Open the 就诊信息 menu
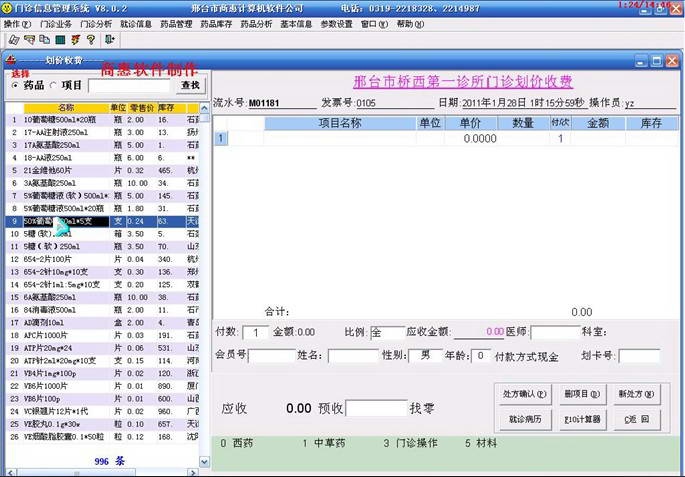This screenshot has height=477, width=685. [x=136, y=24]
